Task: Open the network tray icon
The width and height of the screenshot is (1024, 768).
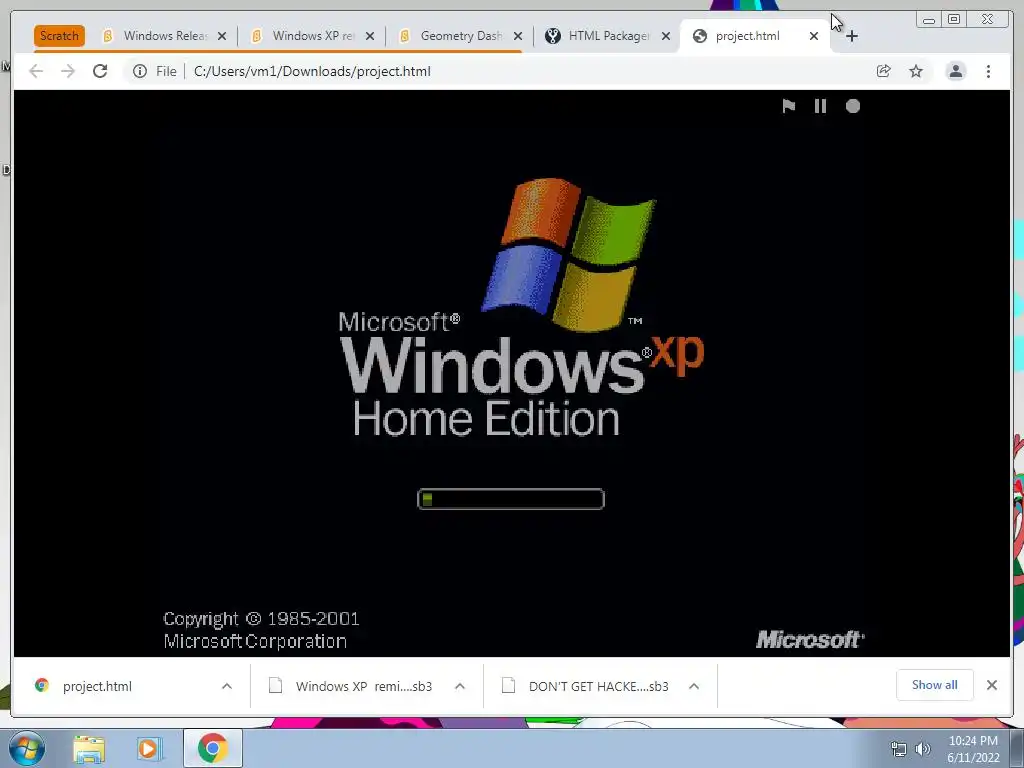Action: coord(899,749)
